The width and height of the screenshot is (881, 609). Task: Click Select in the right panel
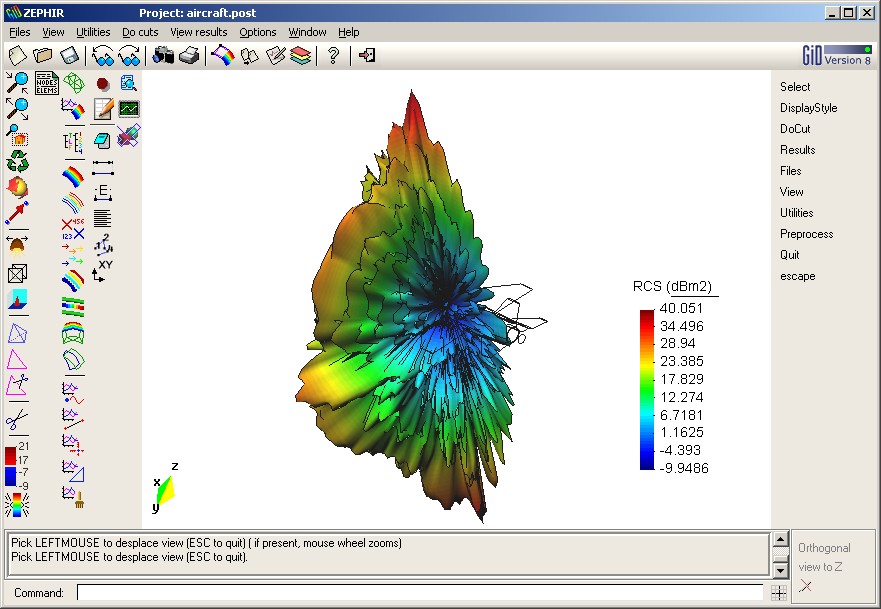[795, 87]
